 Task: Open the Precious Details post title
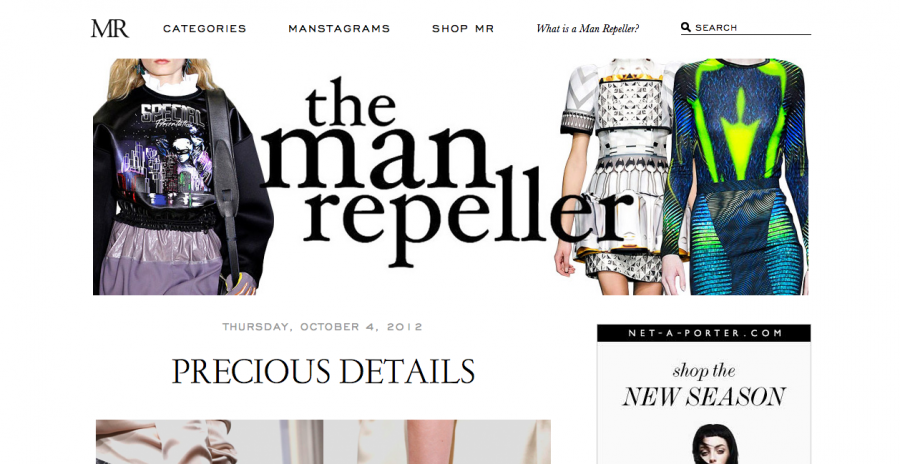[323, 372]
